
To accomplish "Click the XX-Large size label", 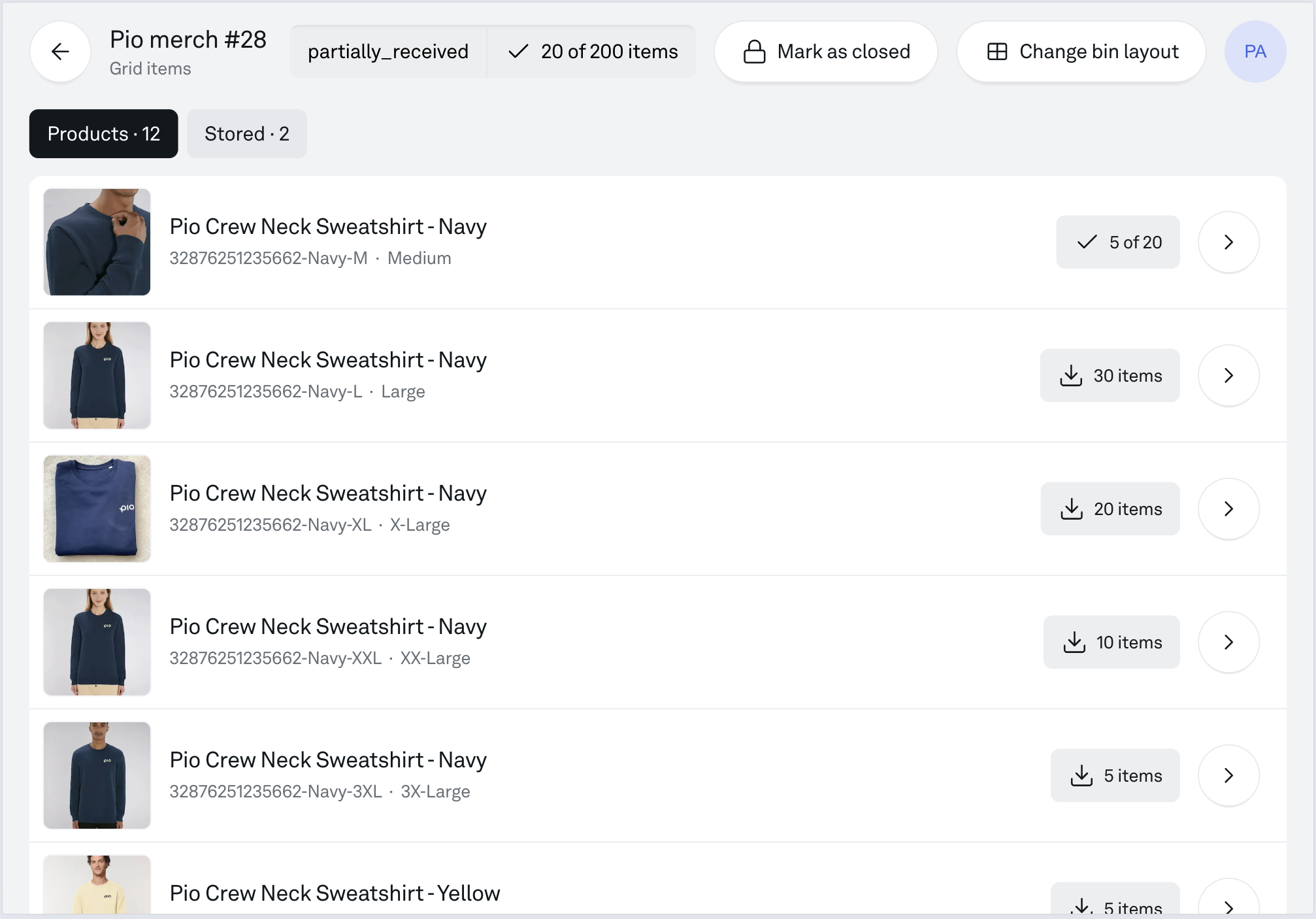I will pyautogui.click(x=435, y=658).
